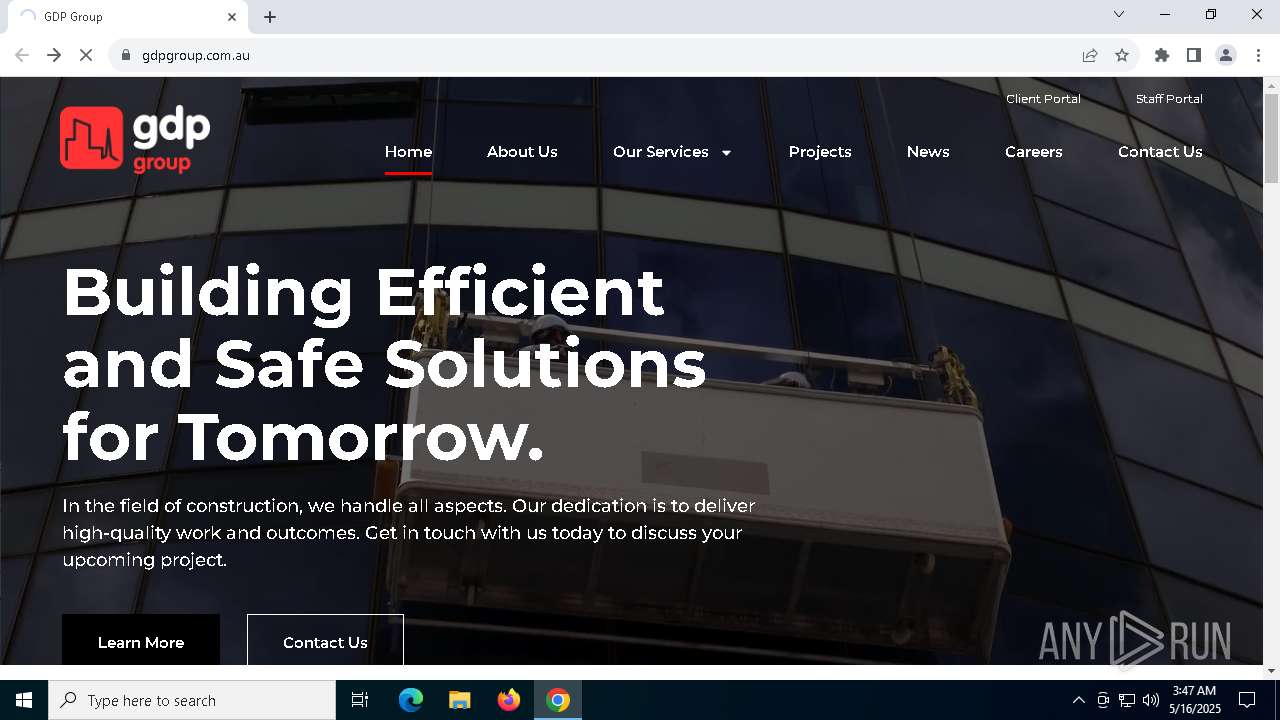Select the Home menu item
Screen dimensions: 1280x720
pyautogui.click(x=408, y=152)
